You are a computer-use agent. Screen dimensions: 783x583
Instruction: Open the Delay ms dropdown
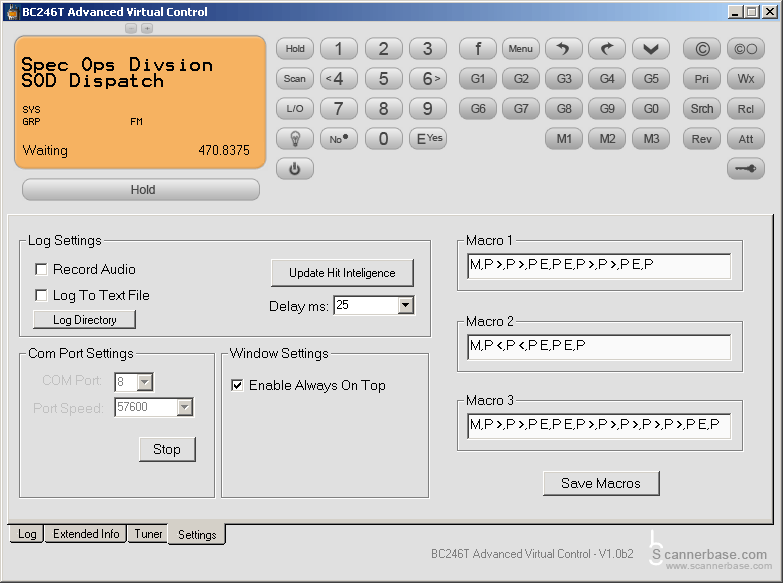[405, 305]
